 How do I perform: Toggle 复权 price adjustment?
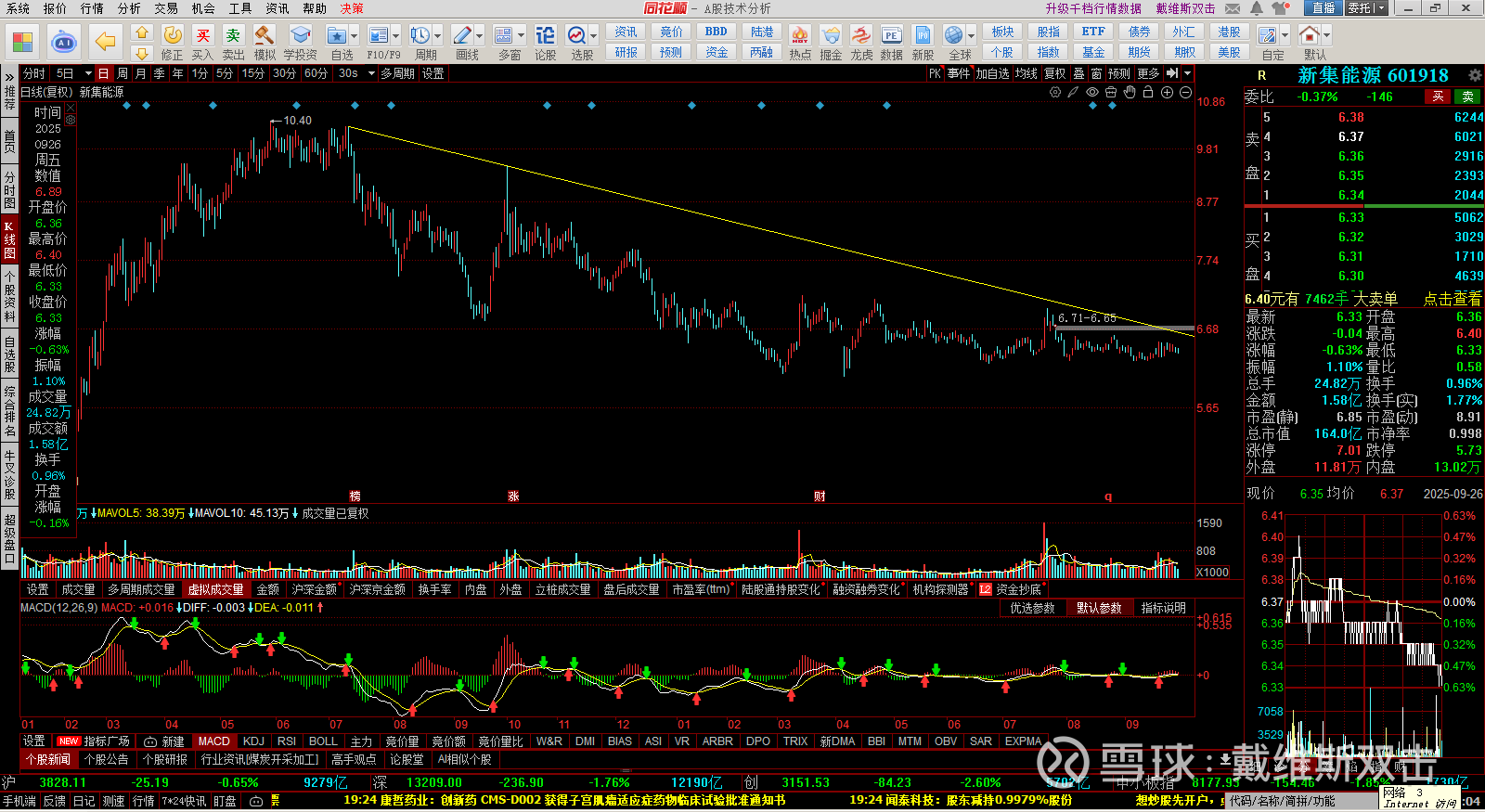pos(1055,73)
